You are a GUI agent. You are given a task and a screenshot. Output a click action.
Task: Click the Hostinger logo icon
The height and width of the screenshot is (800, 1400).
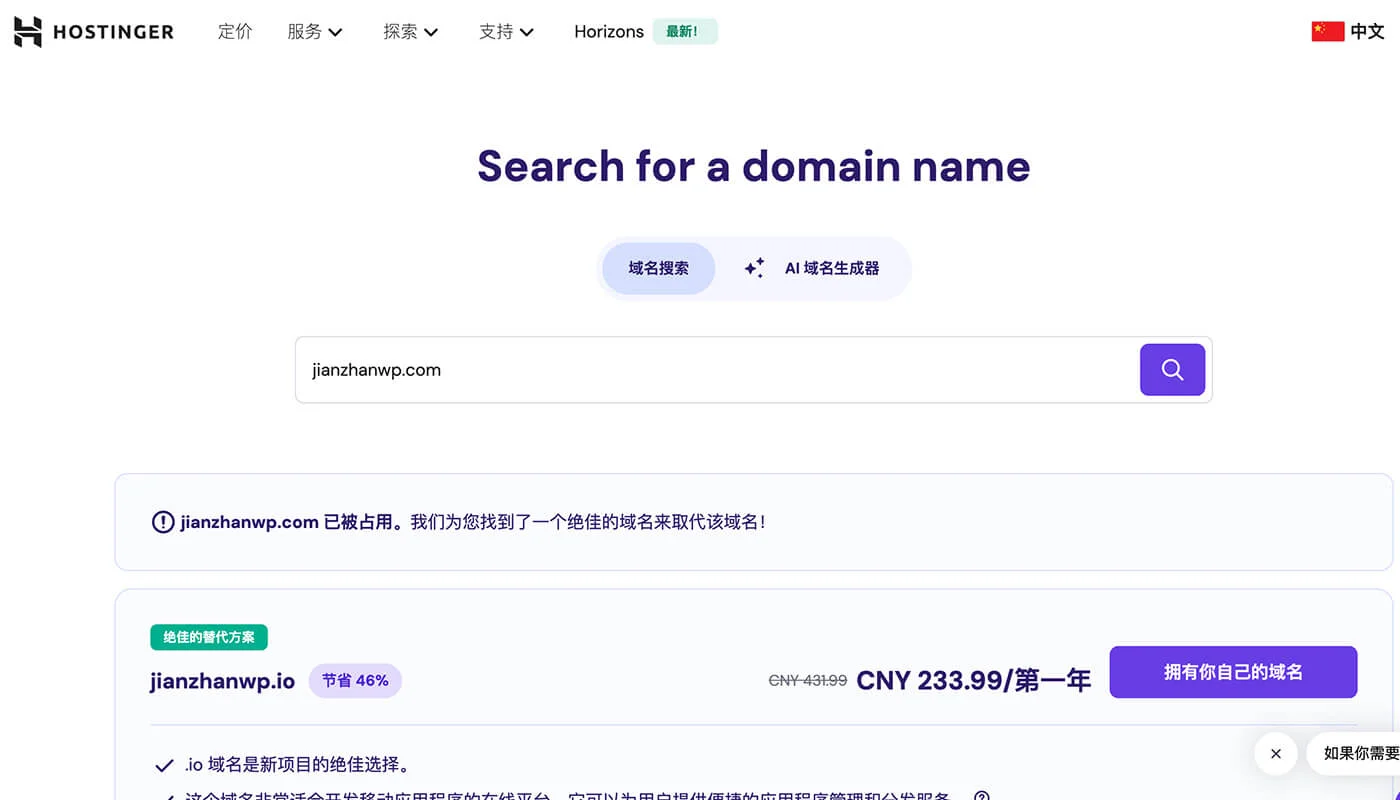pyautogui.click(x=28, y=31)
